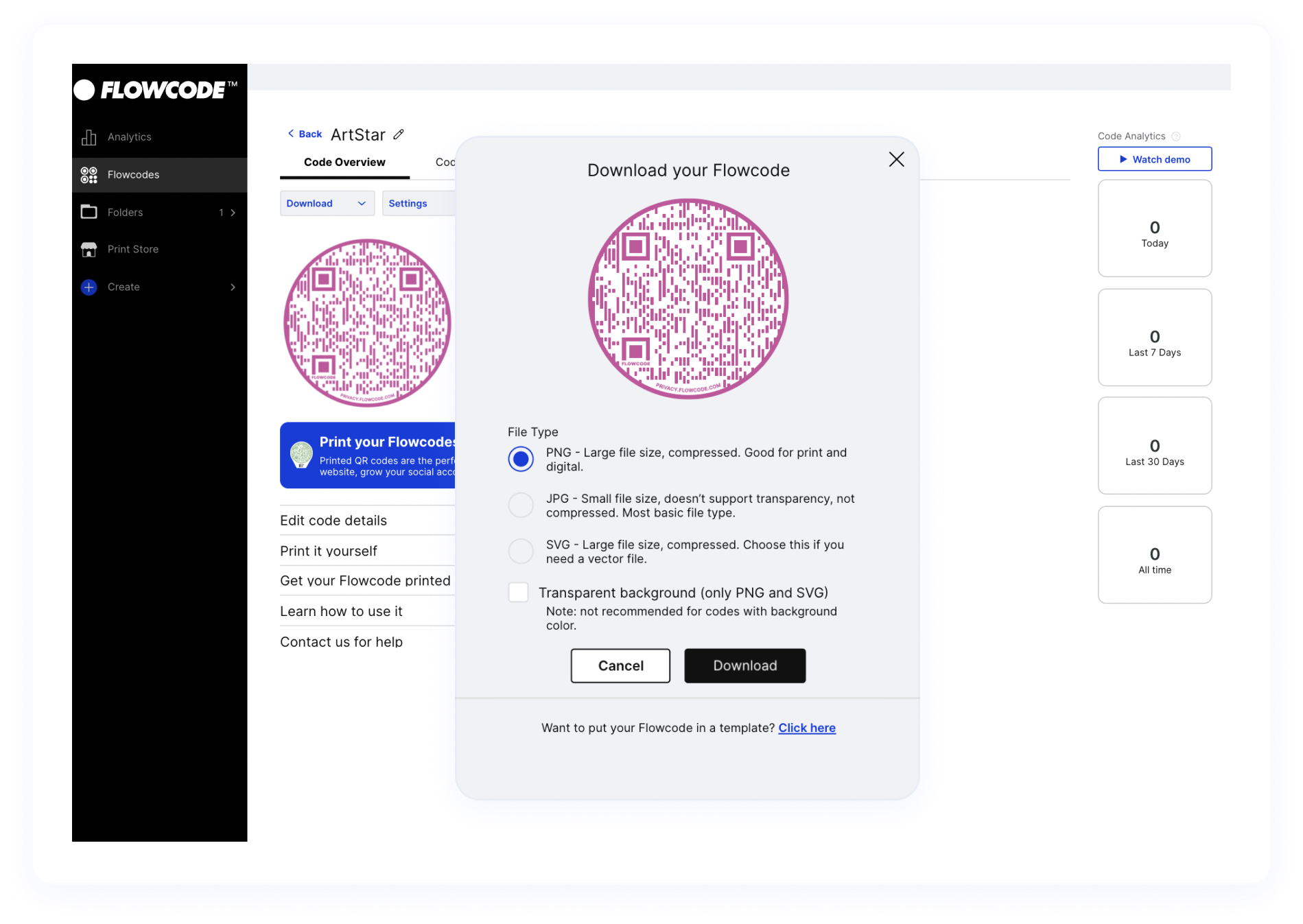
Task: Click the Watch demo button
Action: [1154, 159]
